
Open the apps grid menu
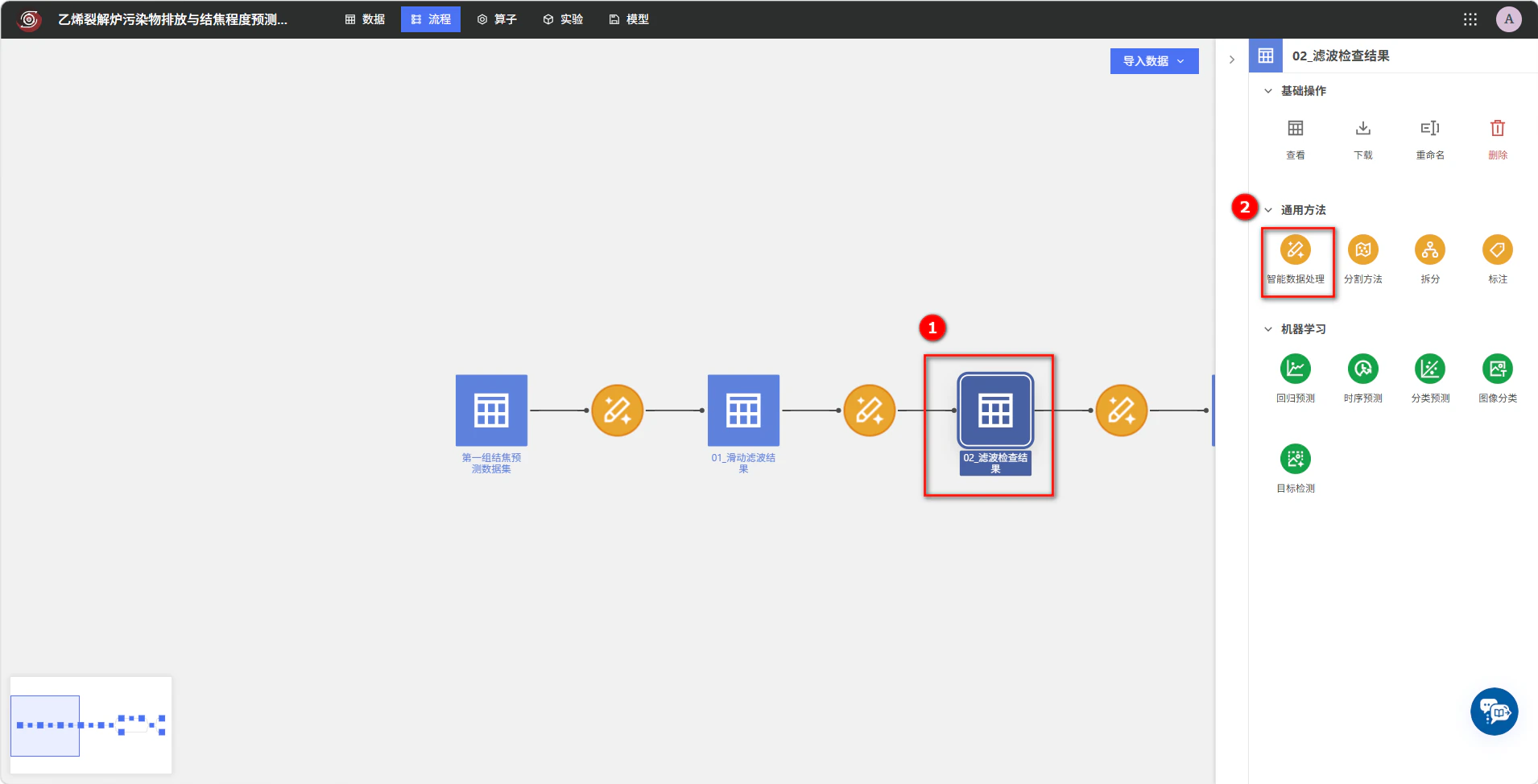tap(1470, 19)
